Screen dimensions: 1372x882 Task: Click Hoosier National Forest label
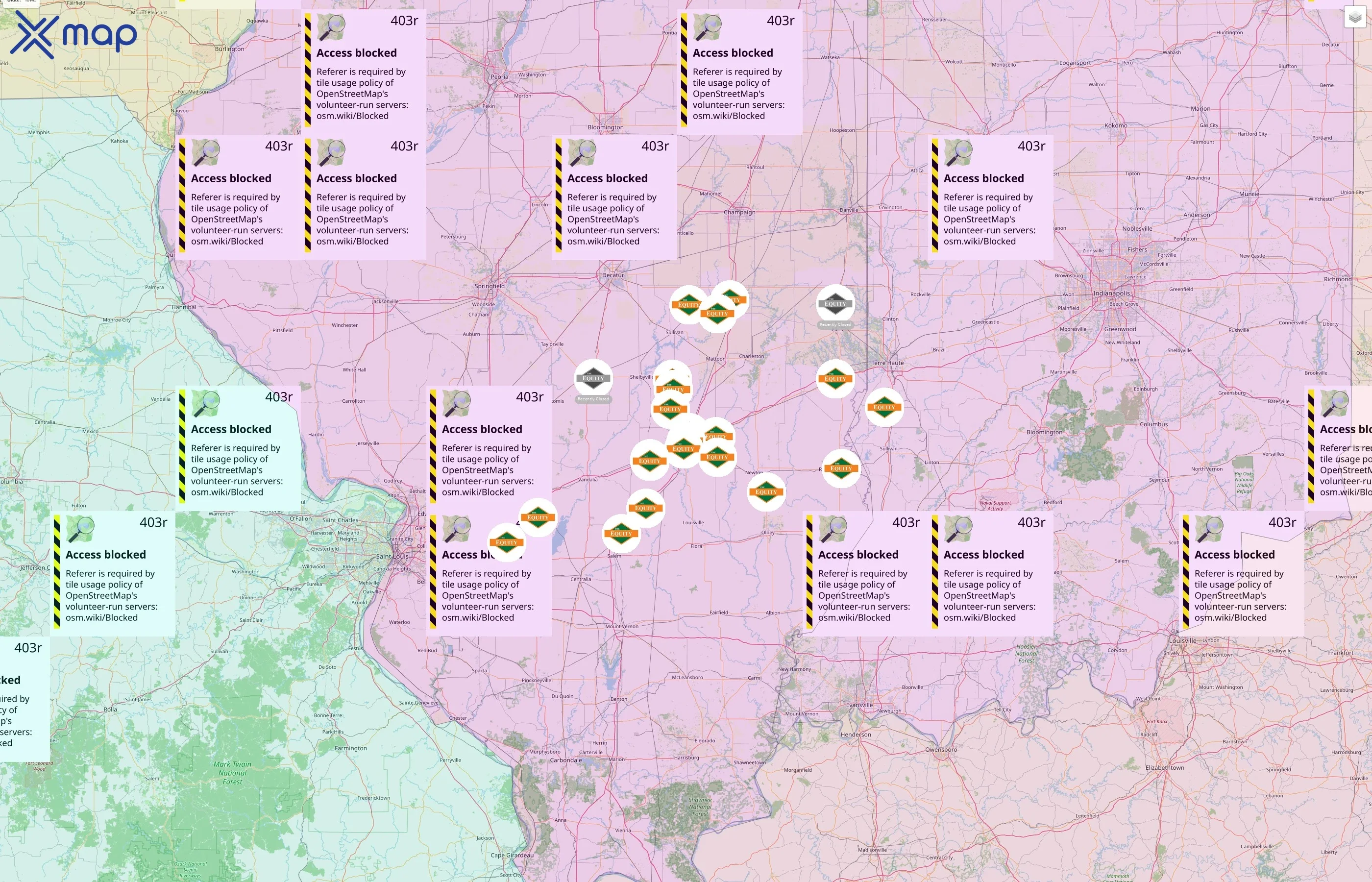tap(1026, 654)
